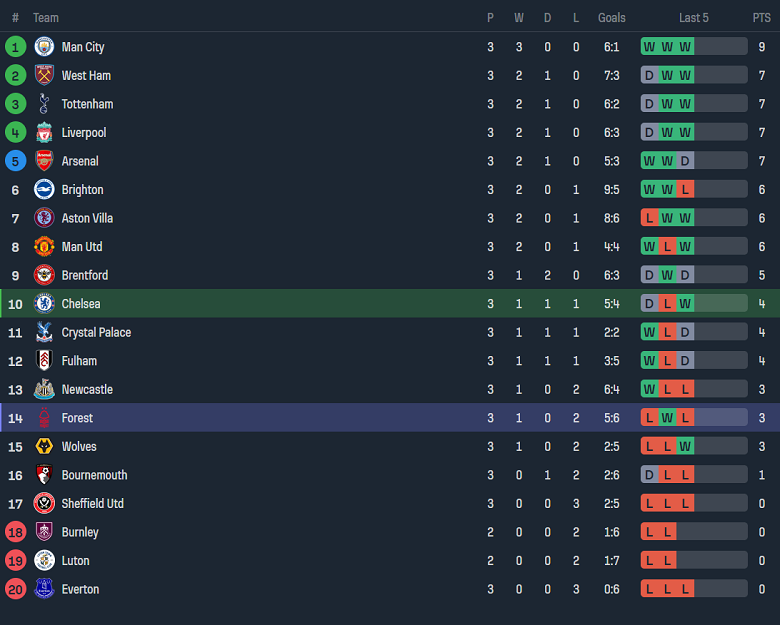Click the Man City club crest
Viewport: 780px width, 625px height.
(44, 47)
